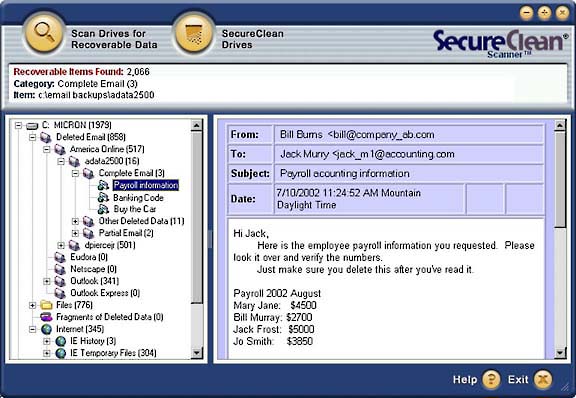The height and width of the screenshot is (398, 576).
Task: Click the Partial Email folder icon
Action: point(89,233)
